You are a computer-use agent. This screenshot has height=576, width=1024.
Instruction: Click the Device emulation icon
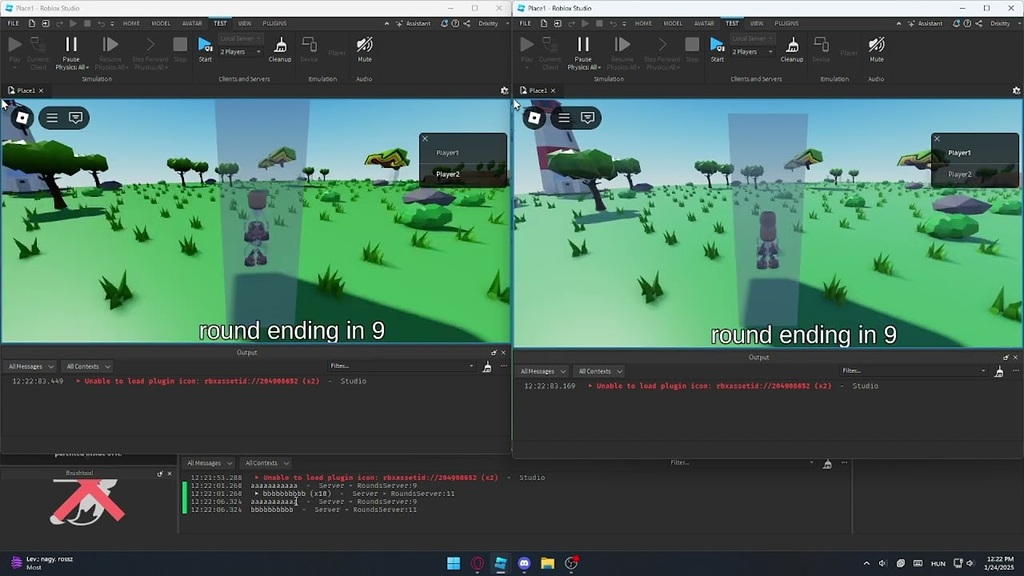(310, 46)
